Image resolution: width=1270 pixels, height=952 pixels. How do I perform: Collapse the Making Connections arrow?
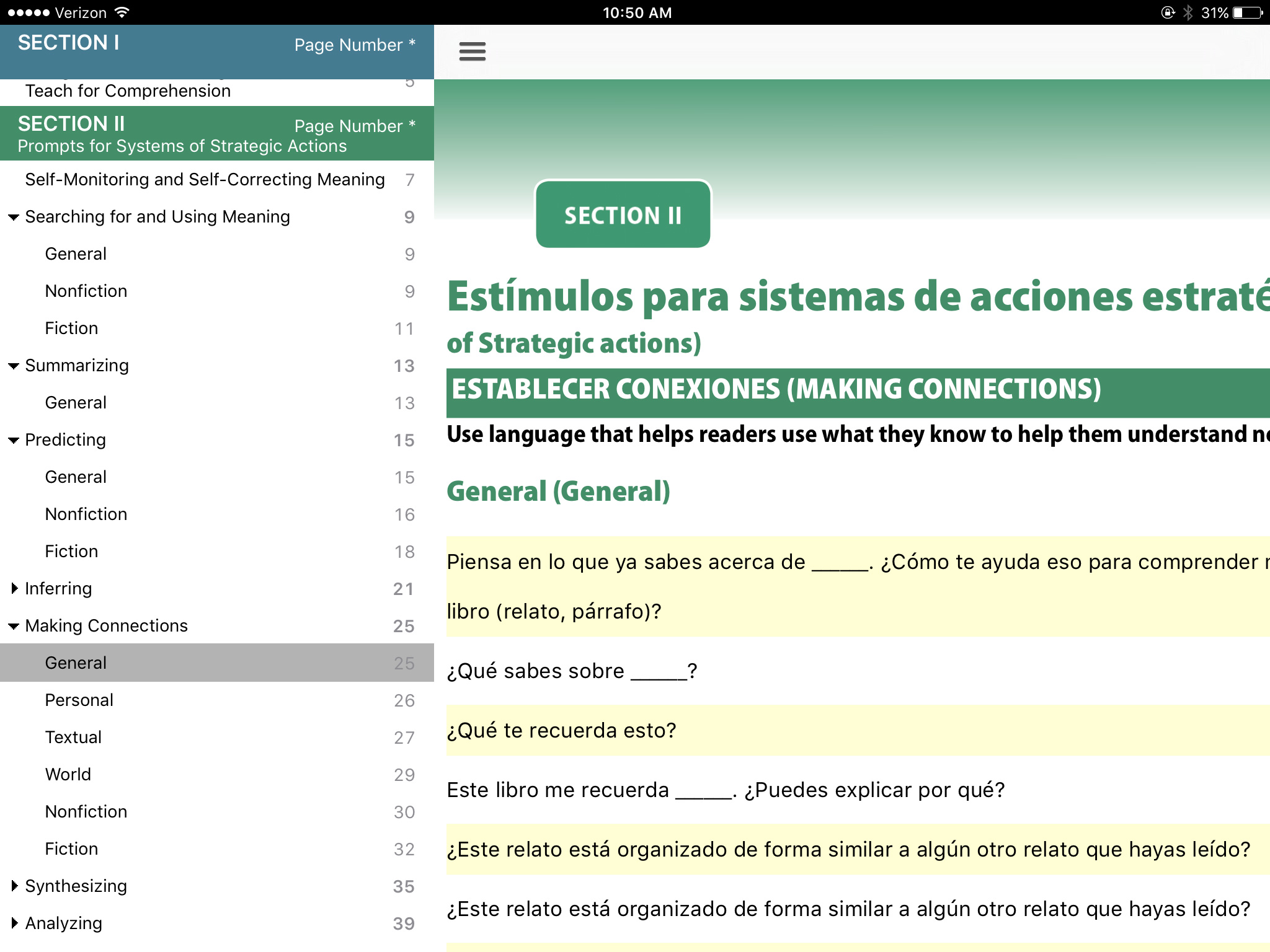(x=14, y=627)
